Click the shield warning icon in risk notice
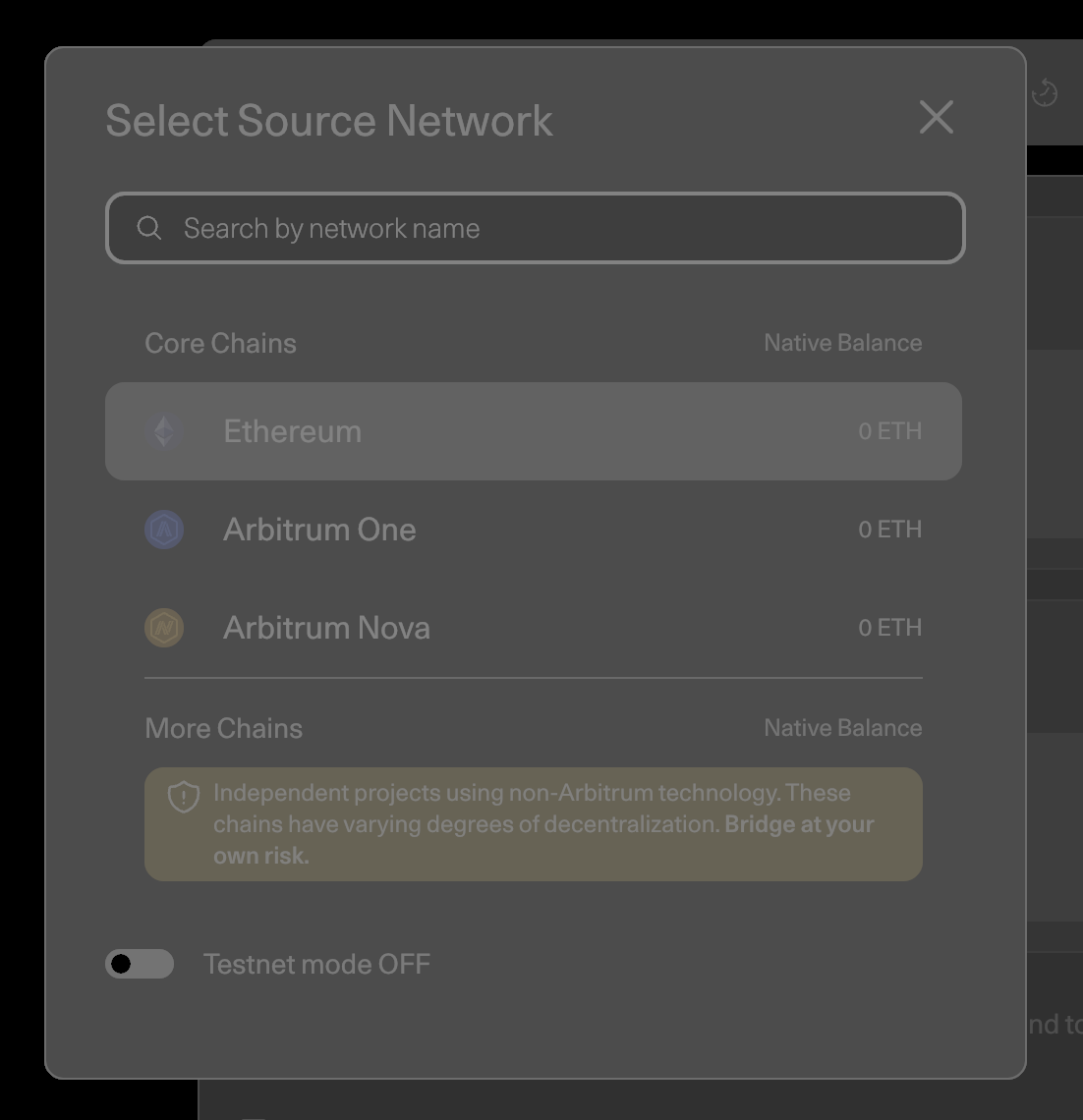This screenshot has height=1120, width=1083. coord(183,794)
